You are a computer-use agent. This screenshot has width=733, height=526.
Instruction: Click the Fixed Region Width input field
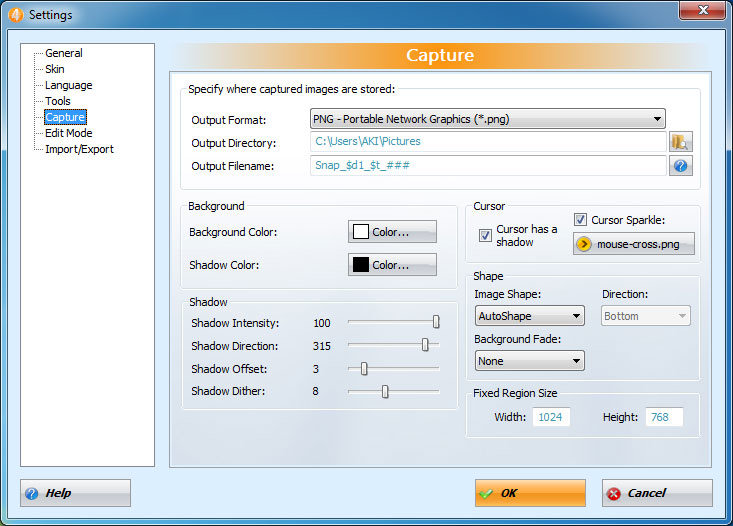[551, 417]
